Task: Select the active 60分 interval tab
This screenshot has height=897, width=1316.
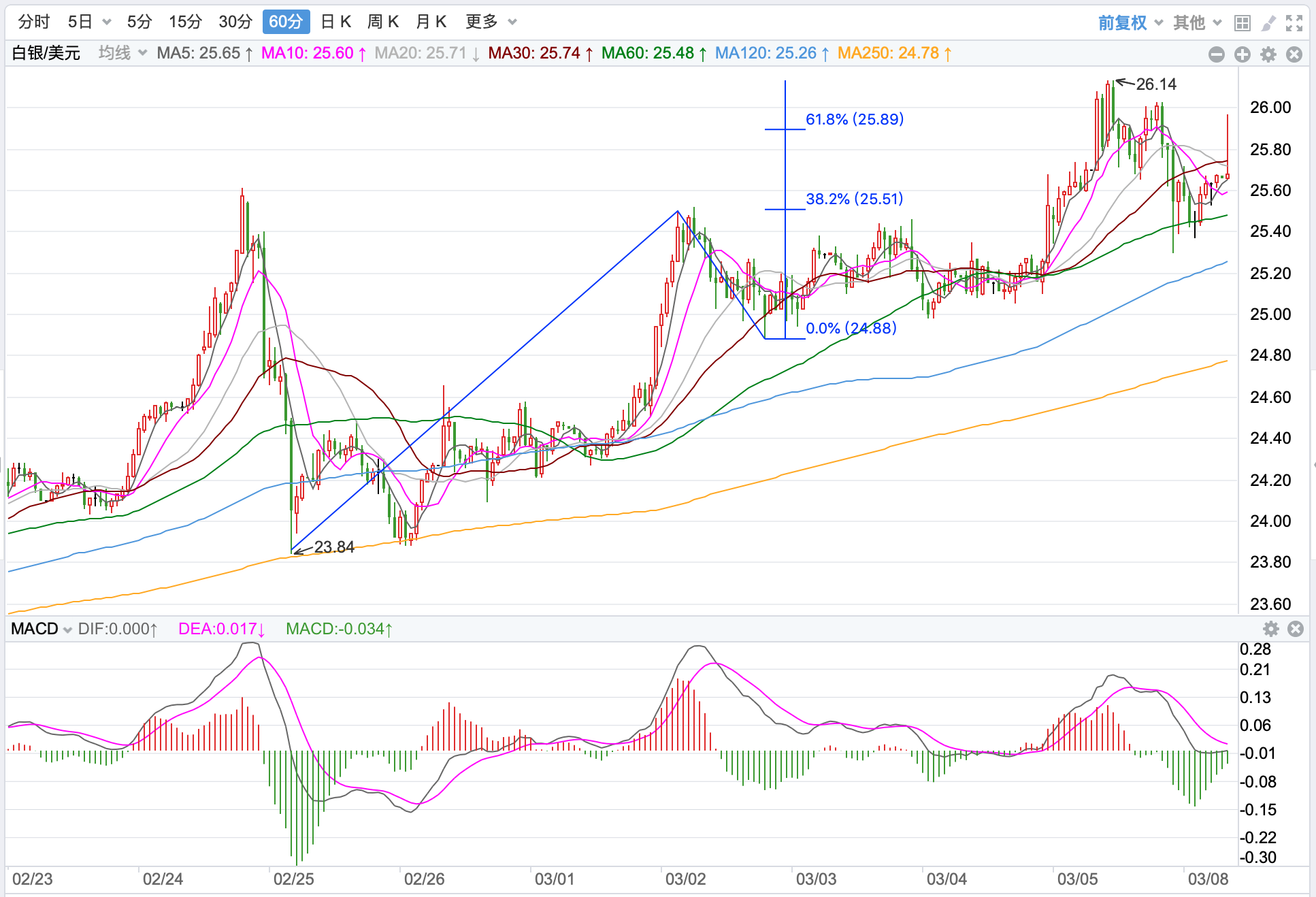Action: click(286, 22)
